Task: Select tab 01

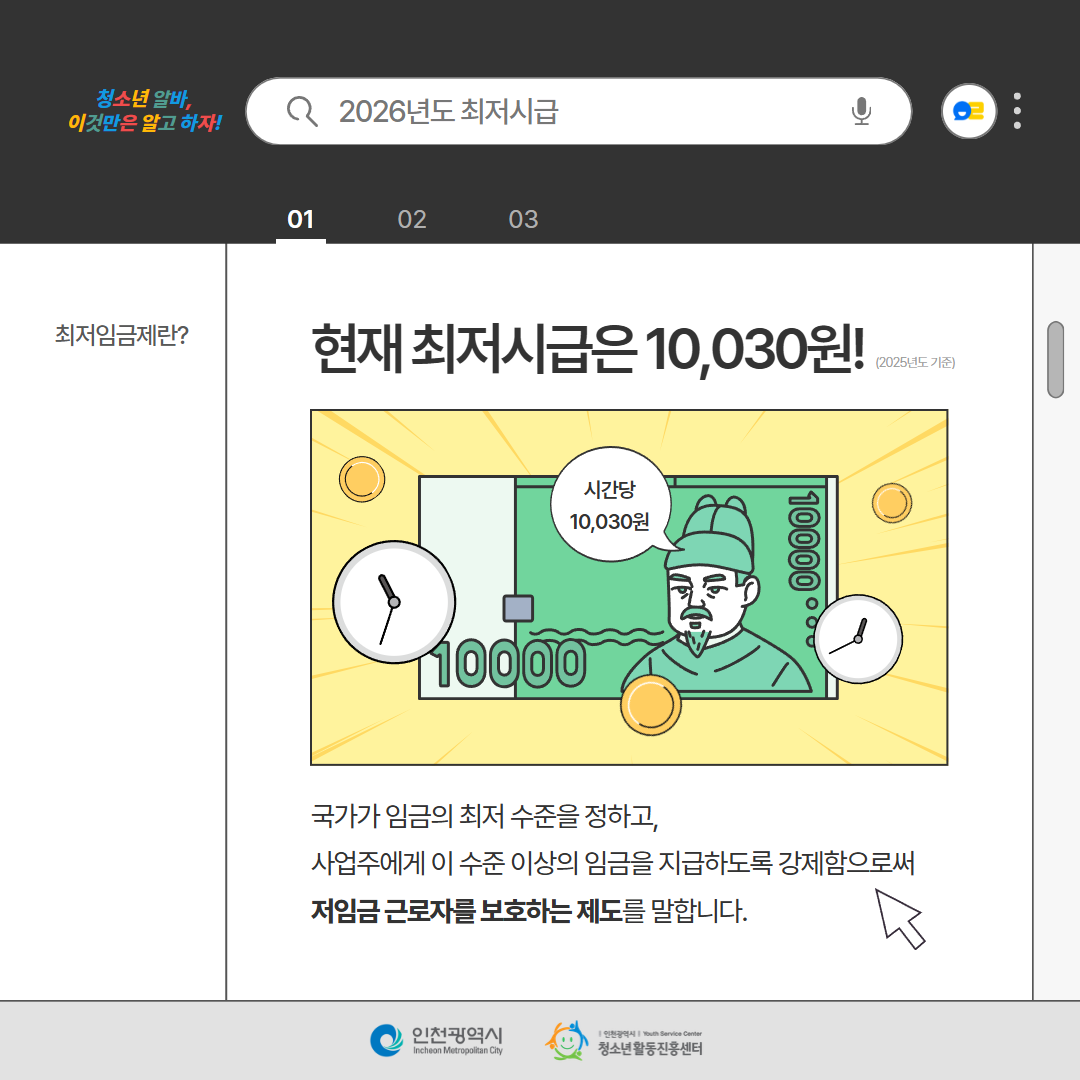Action: 300,219
